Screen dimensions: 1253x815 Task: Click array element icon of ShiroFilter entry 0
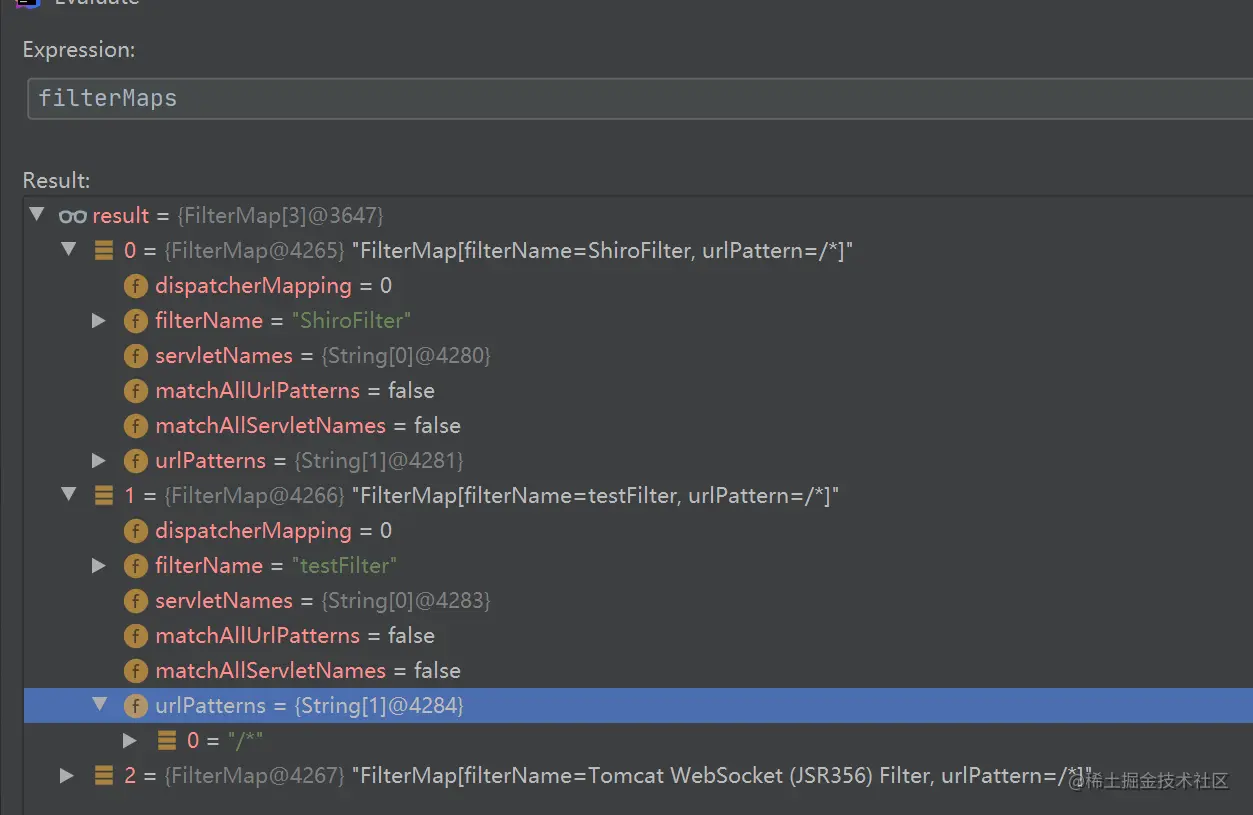[x=103, y=250]
